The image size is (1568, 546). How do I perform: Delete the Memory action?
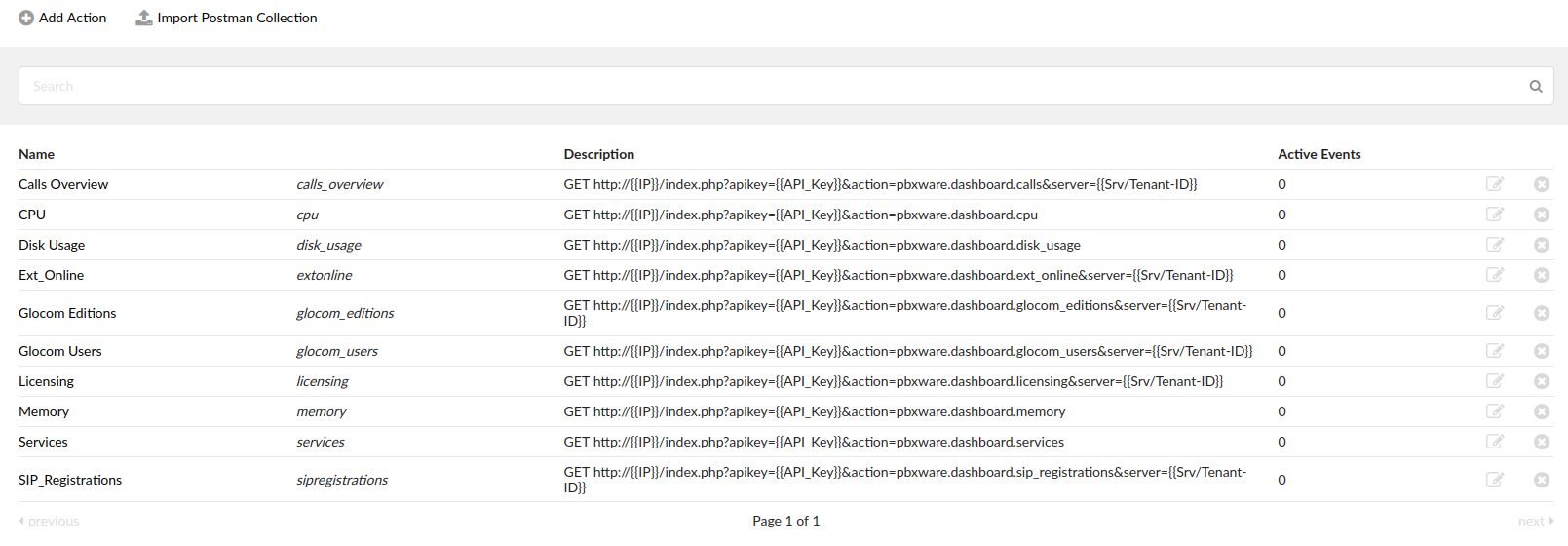[1542, 411]
